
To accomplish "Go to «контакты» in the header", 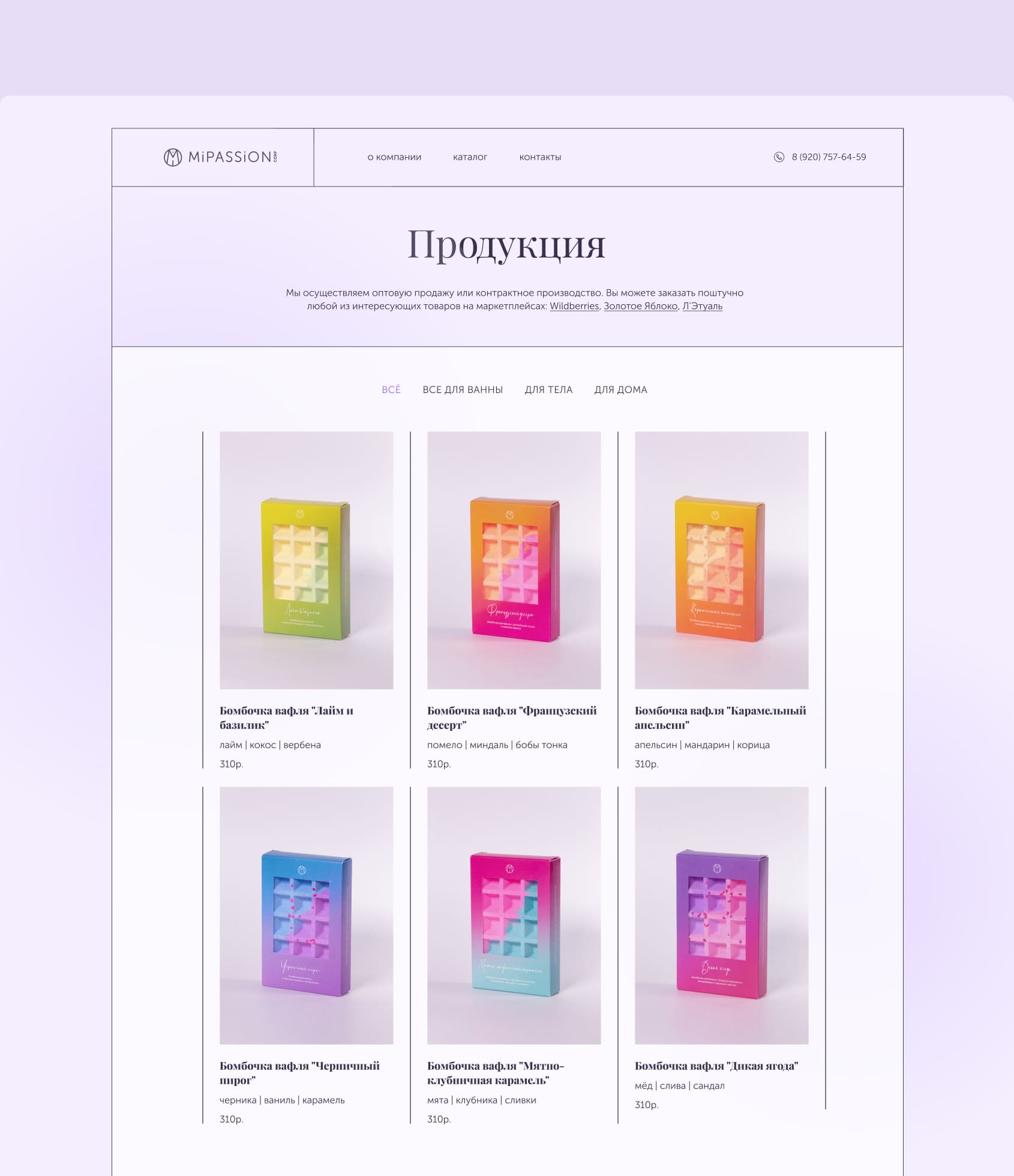I will pyautogui.click(x=540, y=157).
